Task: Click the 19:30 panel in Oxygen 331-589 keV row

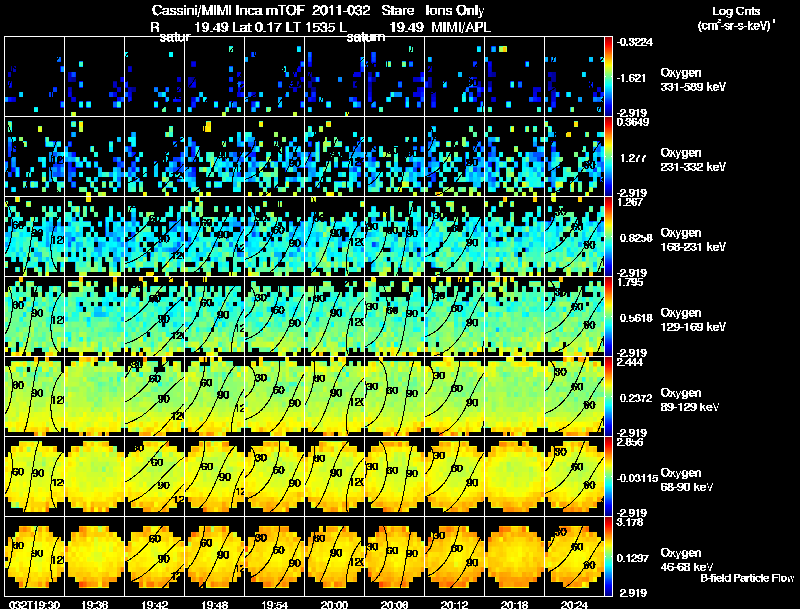Action: [34, 76]
